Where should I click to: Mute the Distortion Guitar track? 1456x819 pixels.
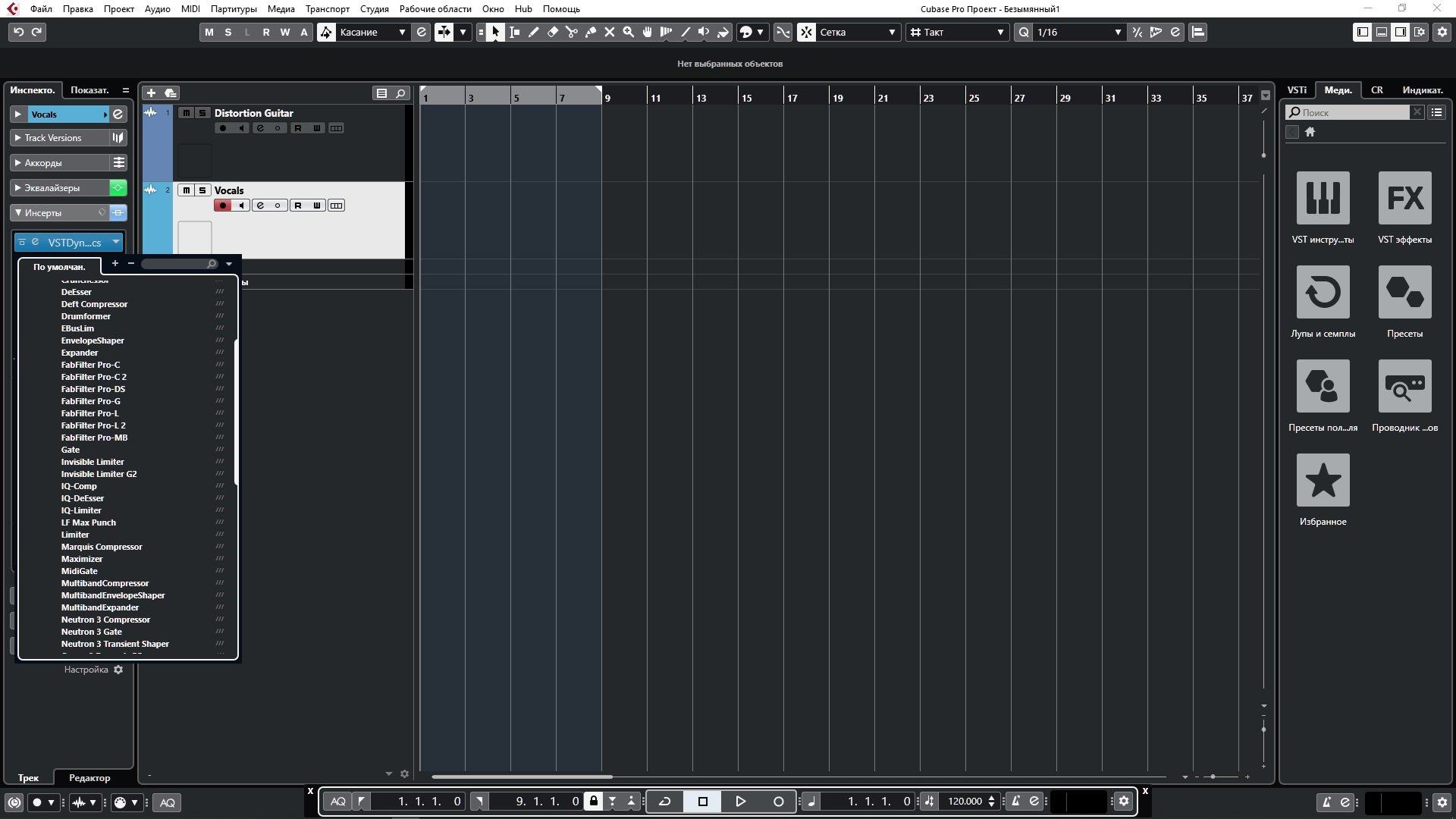[x=186, y=113]
